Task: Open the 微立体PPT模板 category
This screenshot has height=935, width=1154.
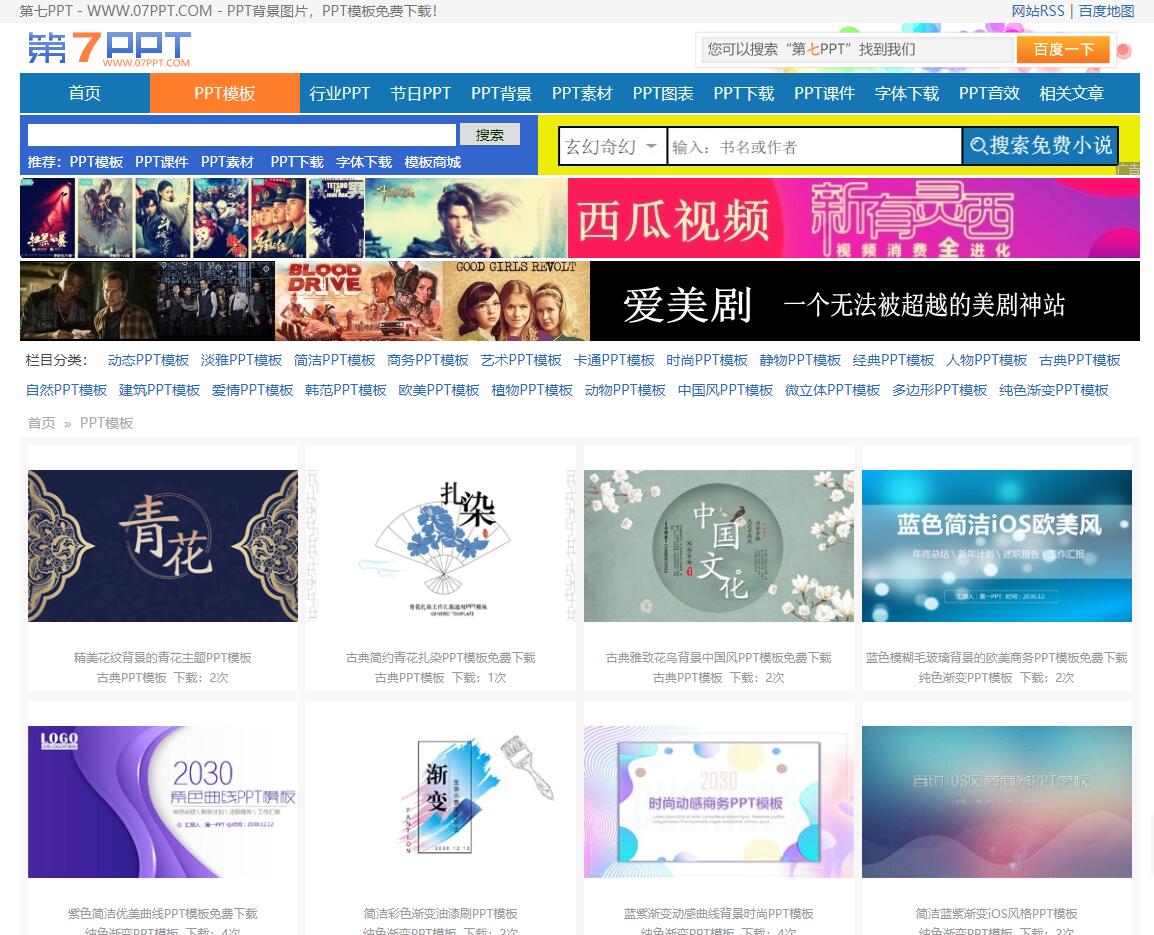Action: point(832,390)
